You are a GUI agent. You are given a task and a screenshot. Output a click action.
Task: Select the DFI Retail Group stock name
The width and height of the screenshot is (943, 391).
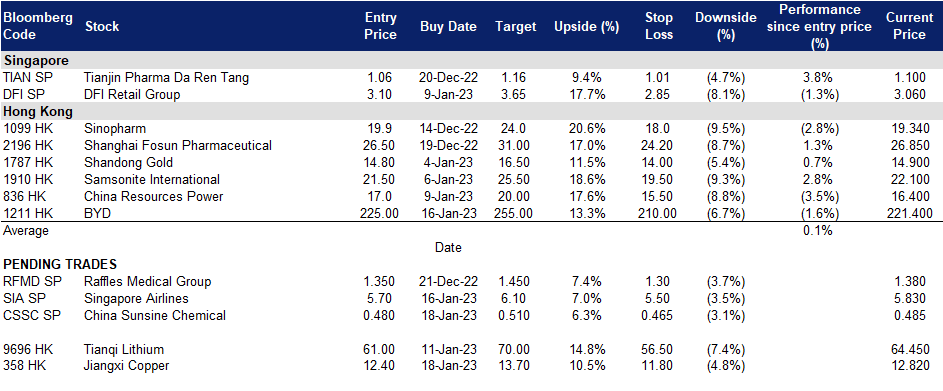point(132,94)
